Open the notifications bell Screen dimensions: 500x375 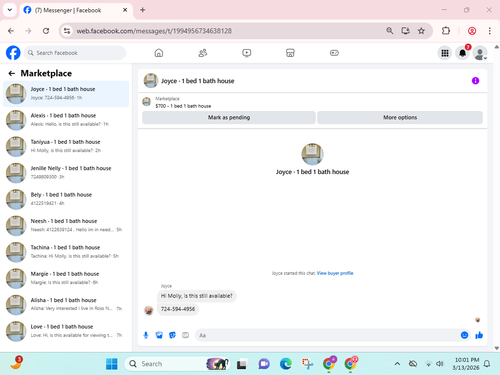(462, 53)
